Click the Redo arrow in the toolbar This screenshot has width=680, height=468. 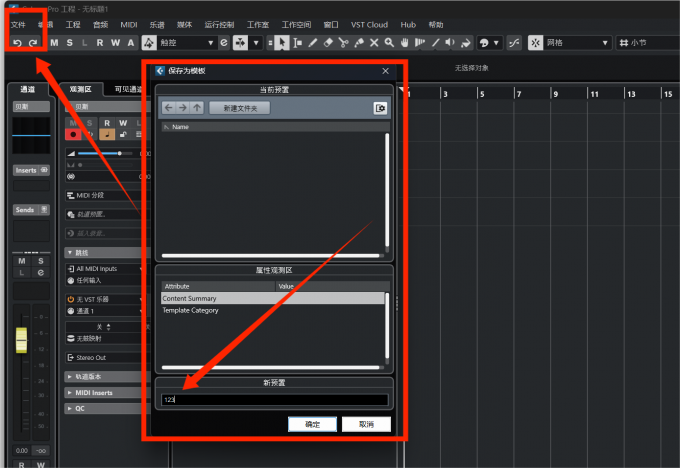point(33,43)
